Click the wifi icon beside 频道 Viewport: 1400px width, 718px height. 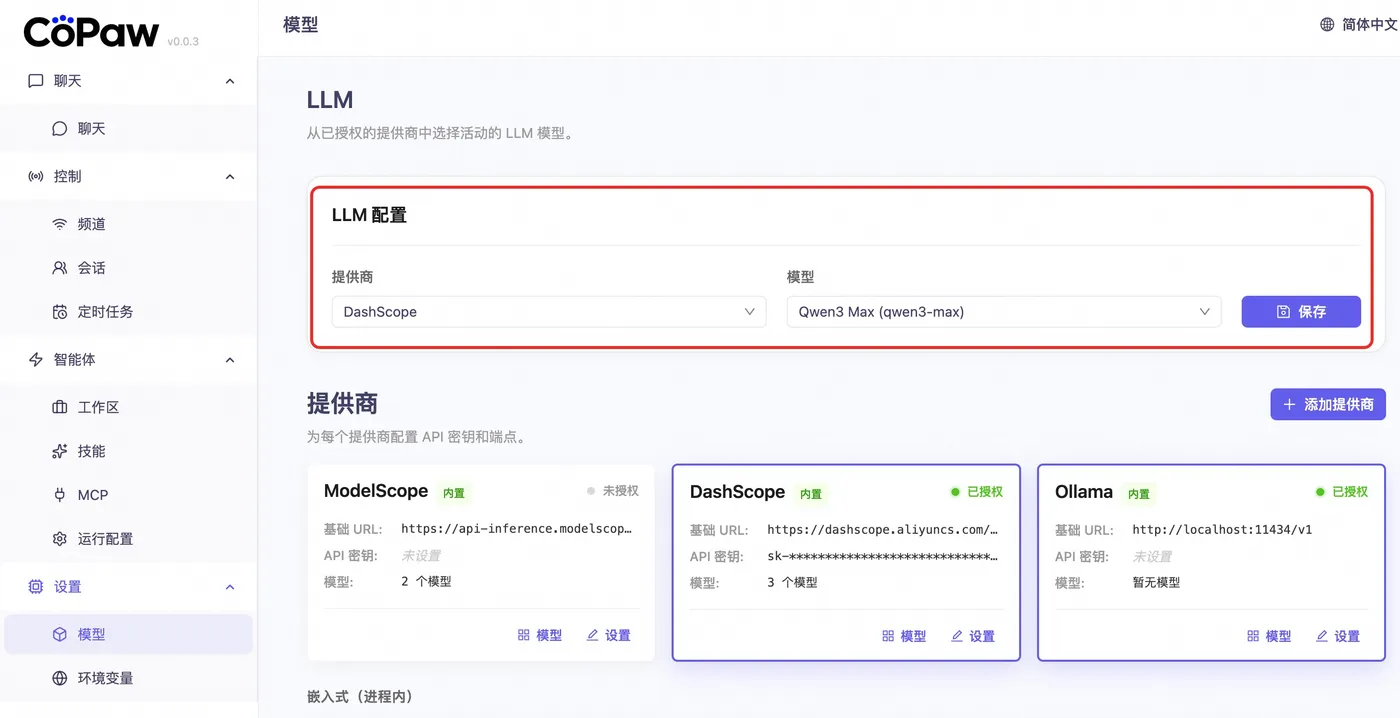tap(60, 224)
